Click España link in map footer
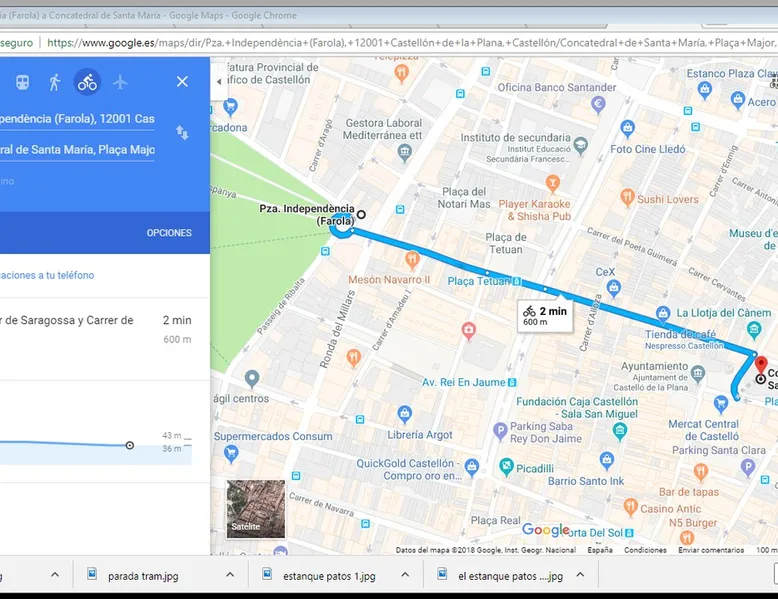778x599 pixels. click(600, 550)
